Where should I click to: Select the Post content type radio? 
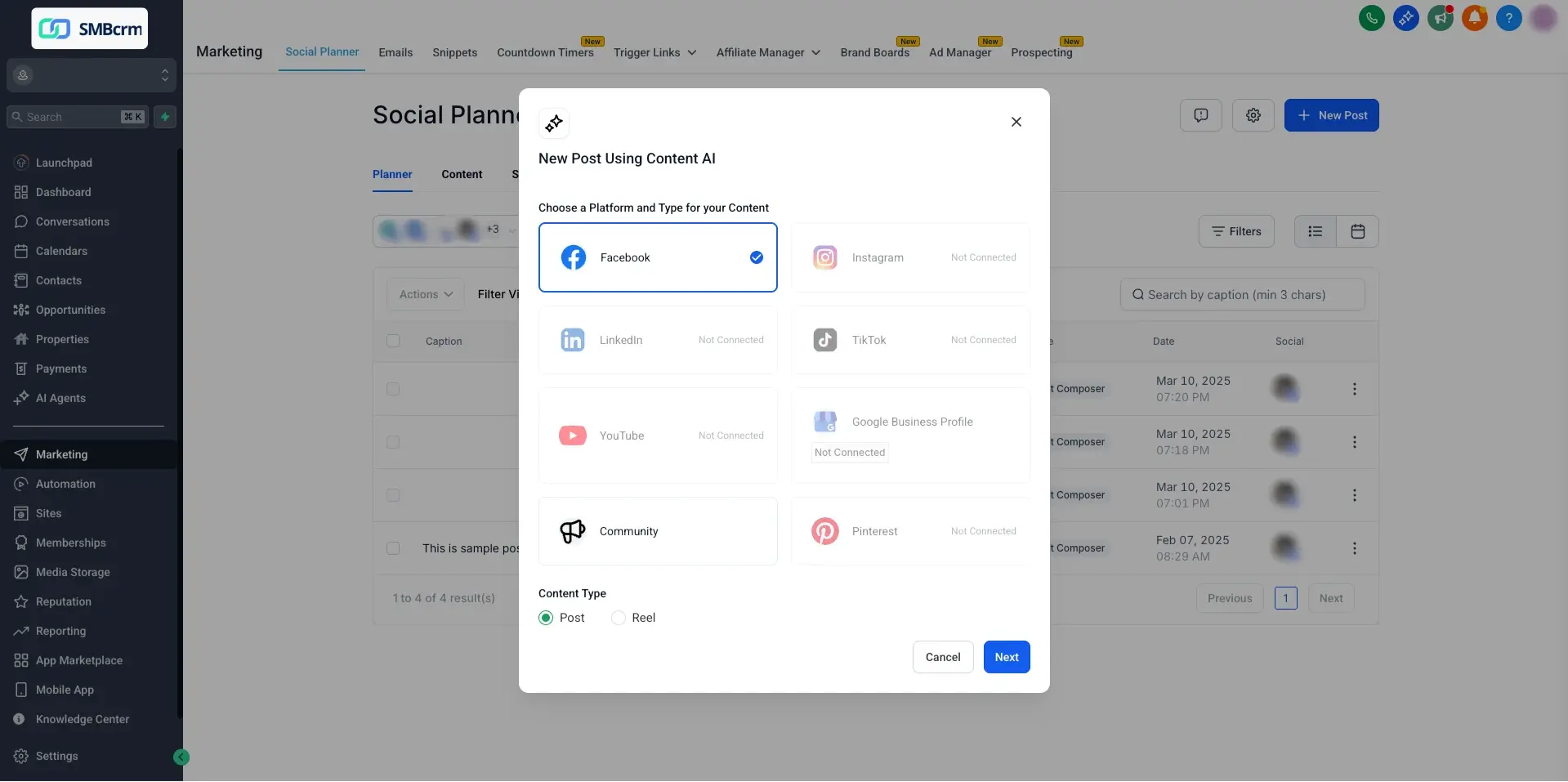(x=546, y=618)
